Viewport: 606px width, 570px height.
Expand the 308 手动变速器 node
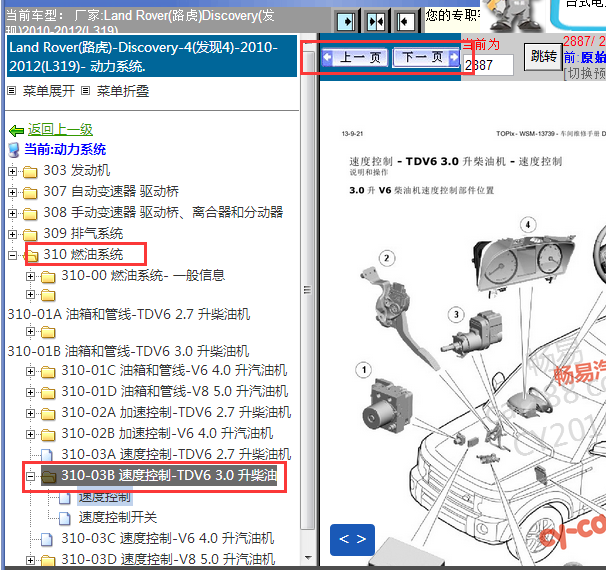pyautogui.click(x=12, y=213)
